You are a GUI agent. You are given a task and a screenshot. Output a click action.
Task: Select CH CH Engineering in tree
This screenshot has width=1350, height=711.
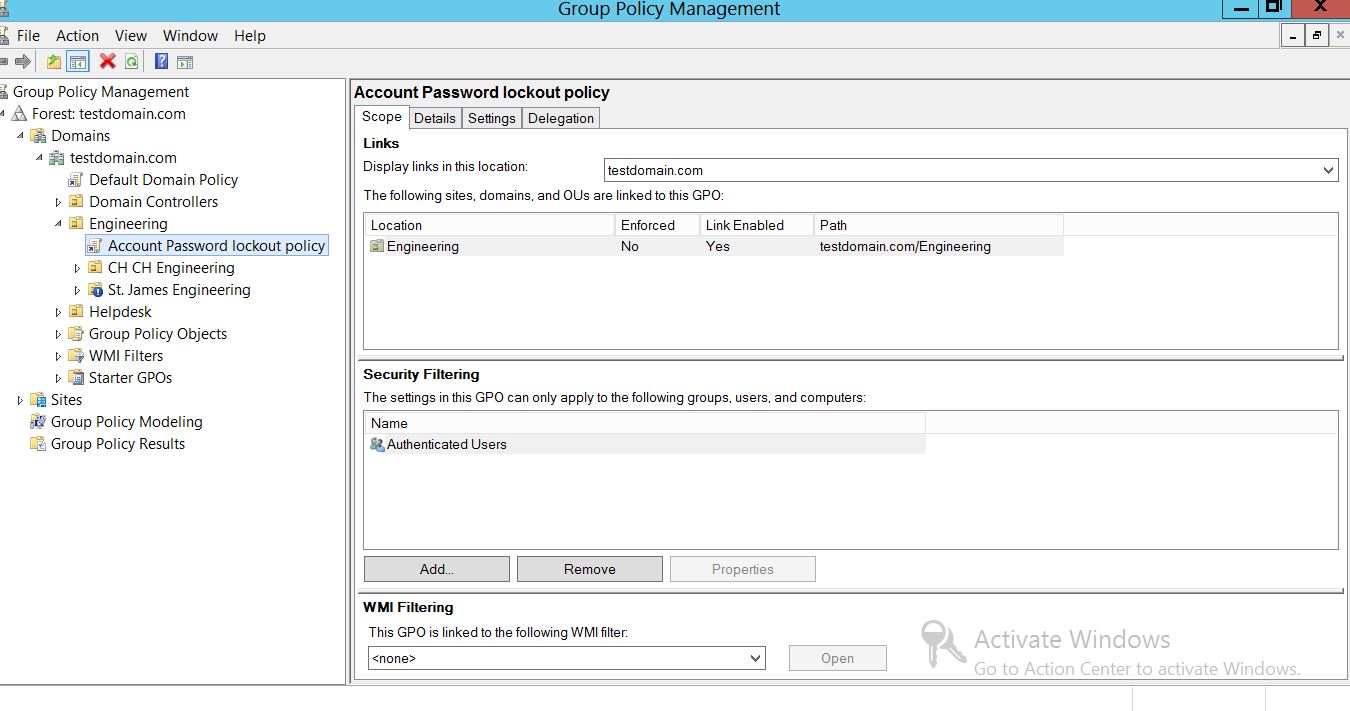coord(171,268)
